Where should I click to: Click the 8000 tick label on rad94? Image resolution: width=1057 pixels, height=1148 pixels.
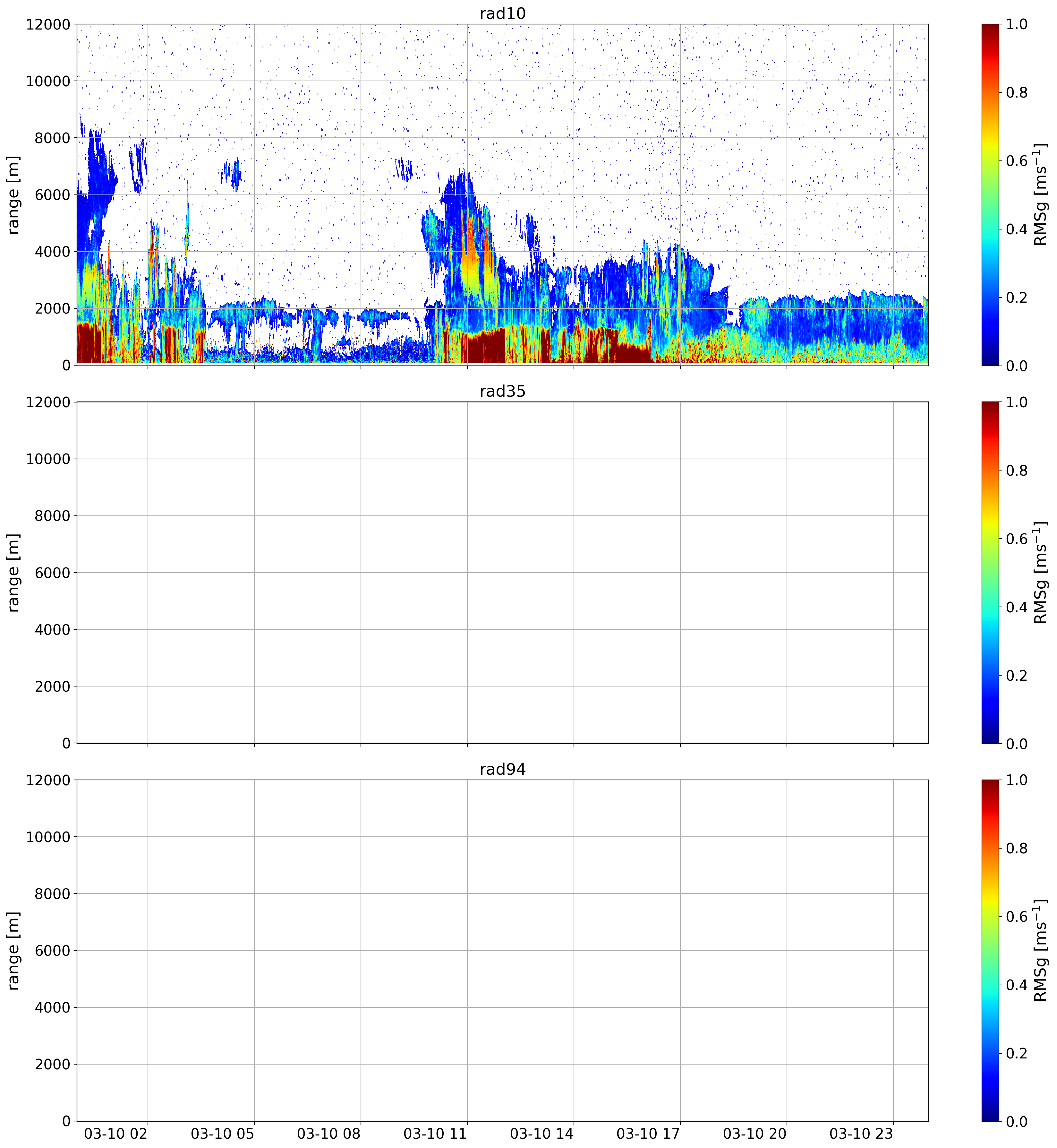point(53,894)
